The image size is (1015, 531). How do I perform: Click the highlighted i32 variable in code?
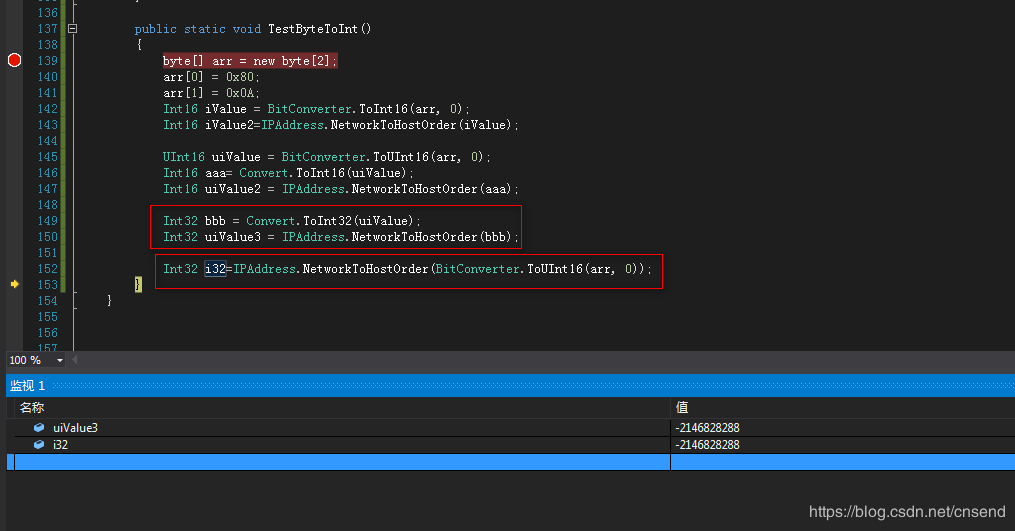click(x=215, y=269)
